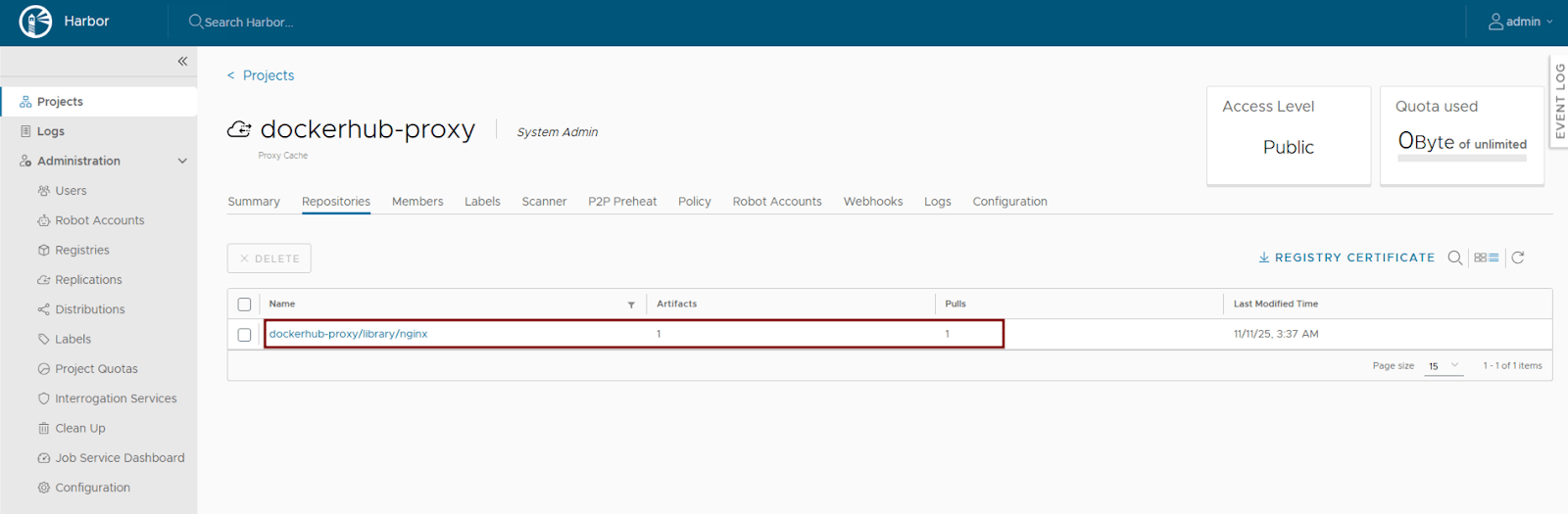Collapse the Administration menu chevron
The height and width of the screenshot is (514, 1568).
pyautogui.click(x=182, y=161)
